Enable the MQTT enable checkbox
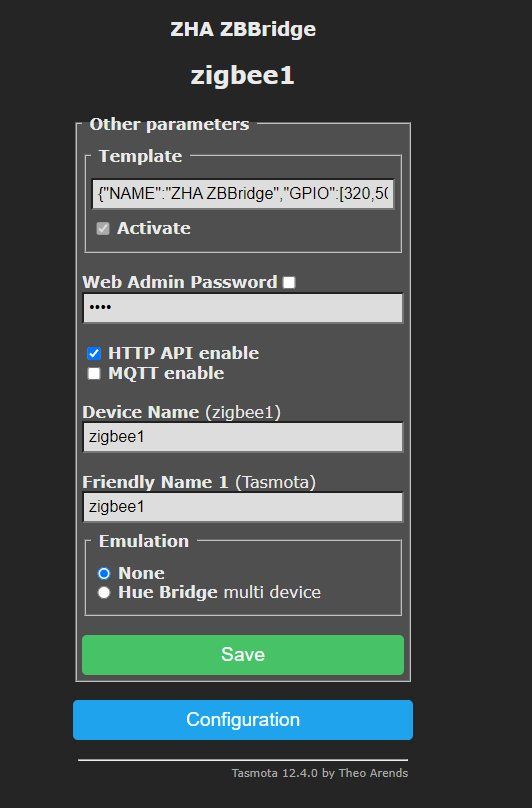This screenshot has height=808, width=532. tap(94, 374)
